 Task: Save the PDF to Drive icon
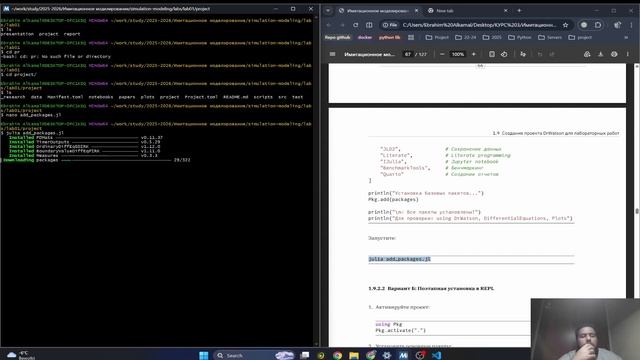[x=587, y=54]
